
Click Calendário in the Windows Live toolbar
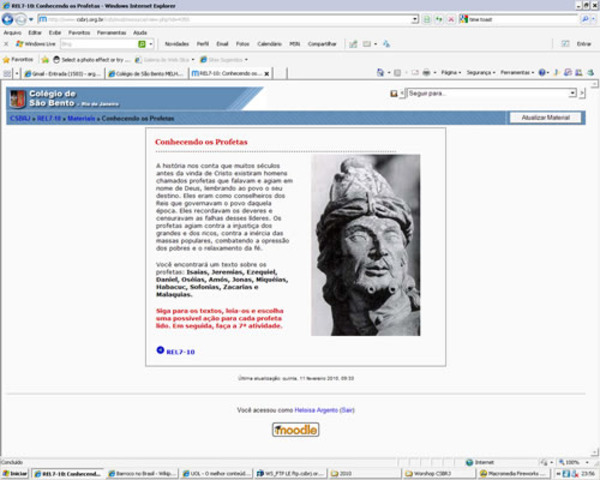point(269,44)
